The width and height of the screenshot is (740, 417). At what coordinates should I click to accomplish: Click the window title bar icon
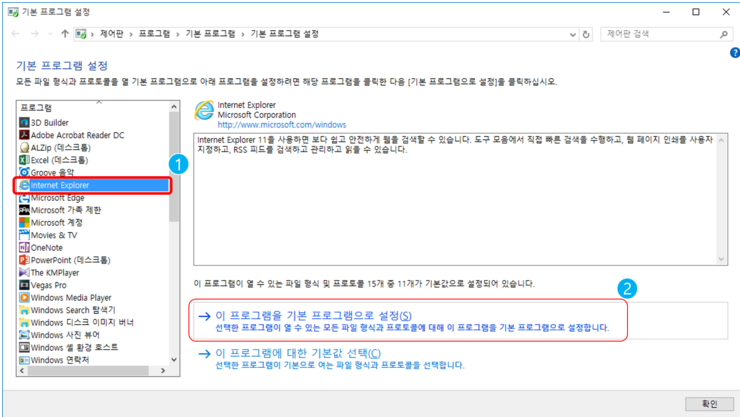coord(13,12)
